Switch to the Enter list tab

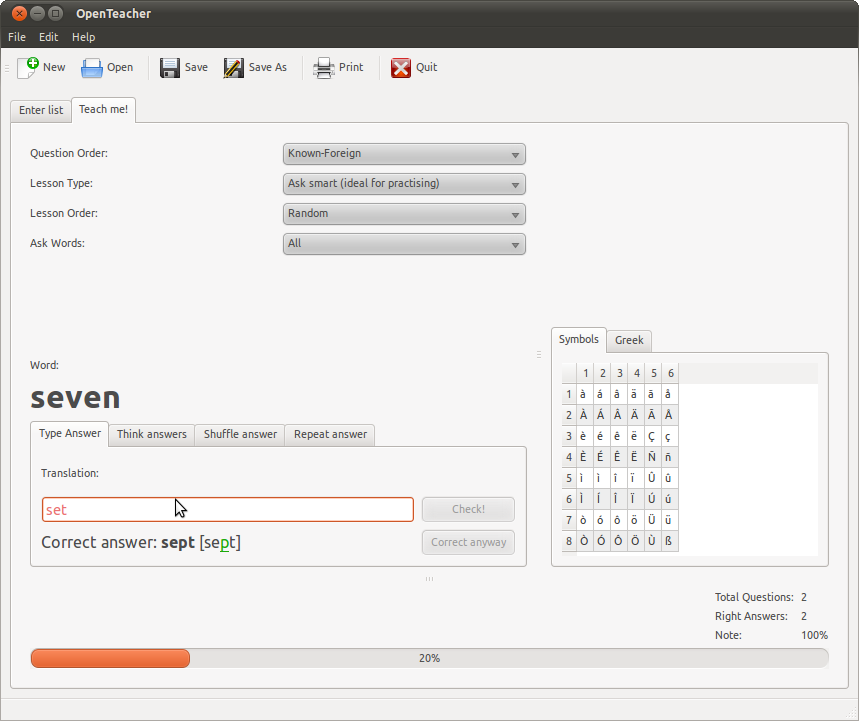pos(41,110)
